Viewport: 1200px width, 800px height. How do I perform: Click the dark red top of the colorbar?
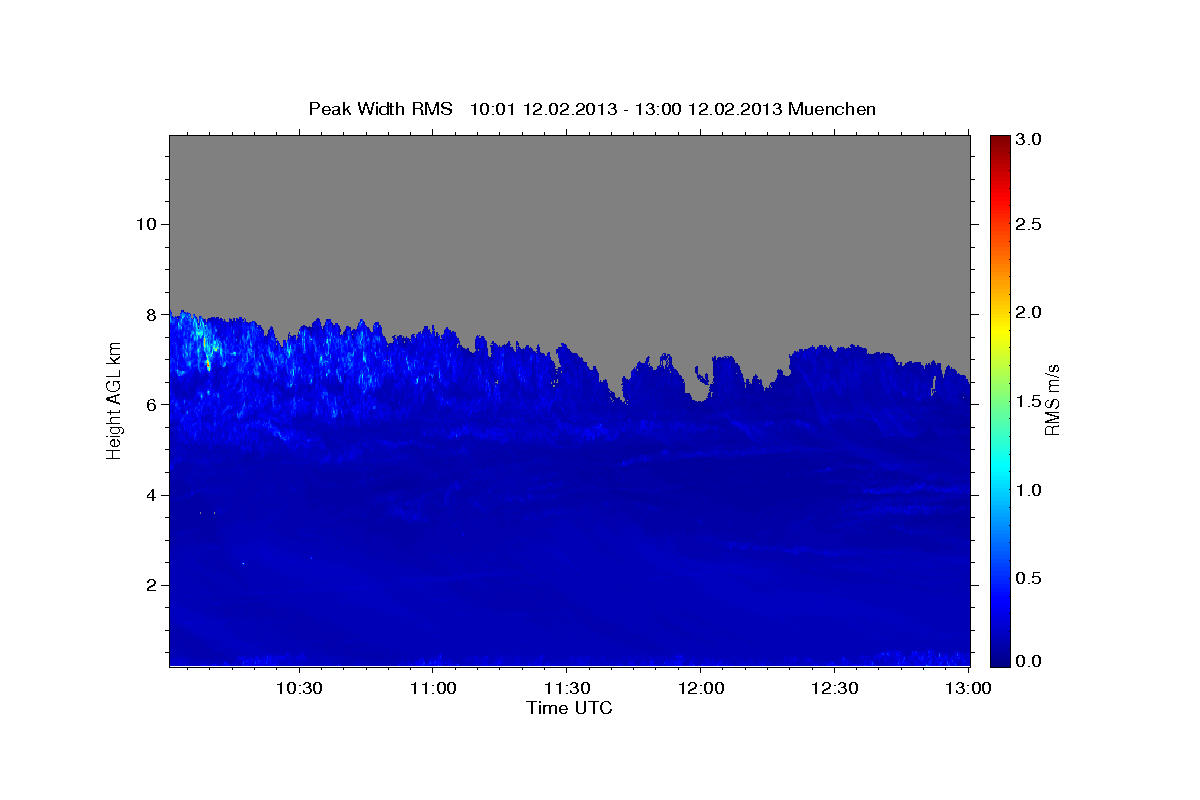999,143
